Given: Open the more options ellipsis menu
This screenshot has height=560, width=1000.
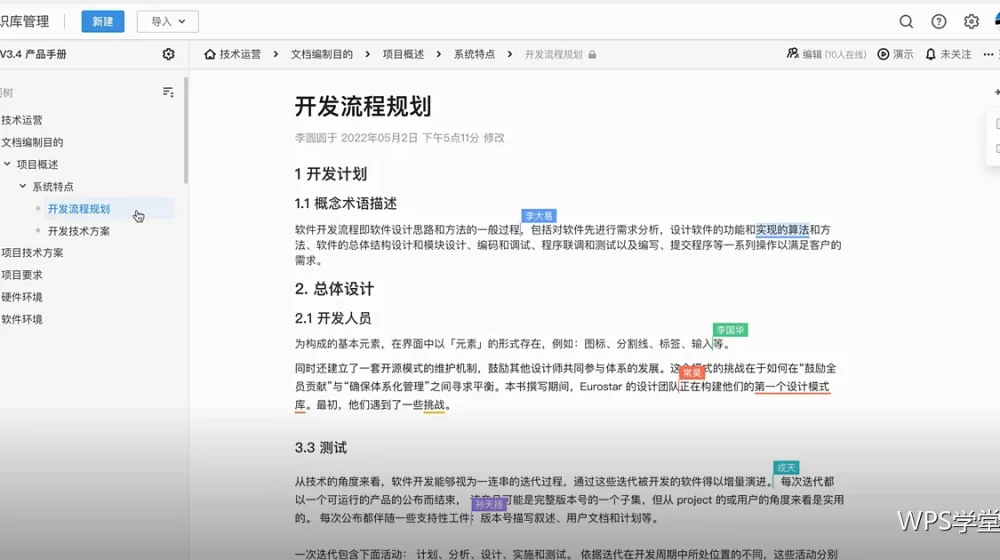Looking at the screenshot, I should coord(988,54).
